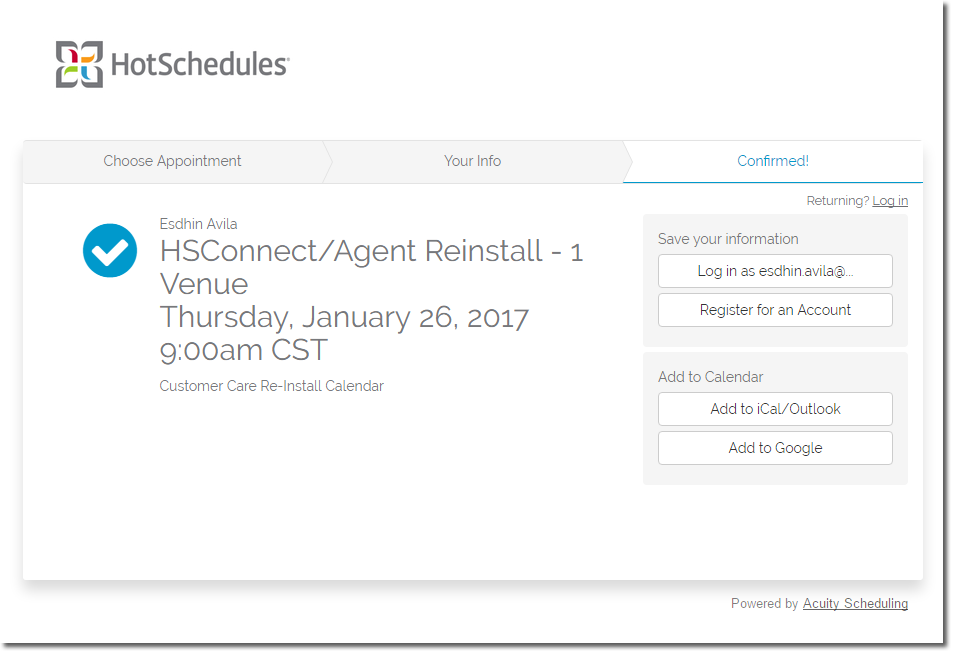Click the HotSchedules wordmark text
This screenshot has width=953, height=653.
coord(199,65)
